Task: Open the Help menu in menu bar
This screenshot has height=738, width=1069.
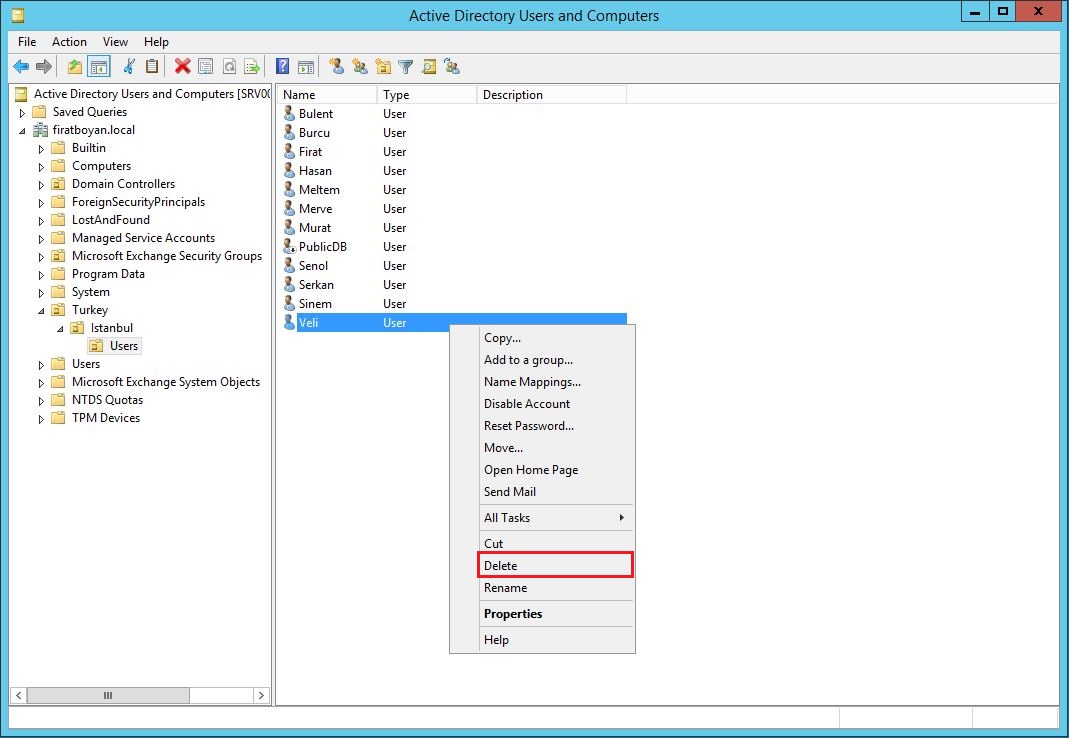Action: 156,42
